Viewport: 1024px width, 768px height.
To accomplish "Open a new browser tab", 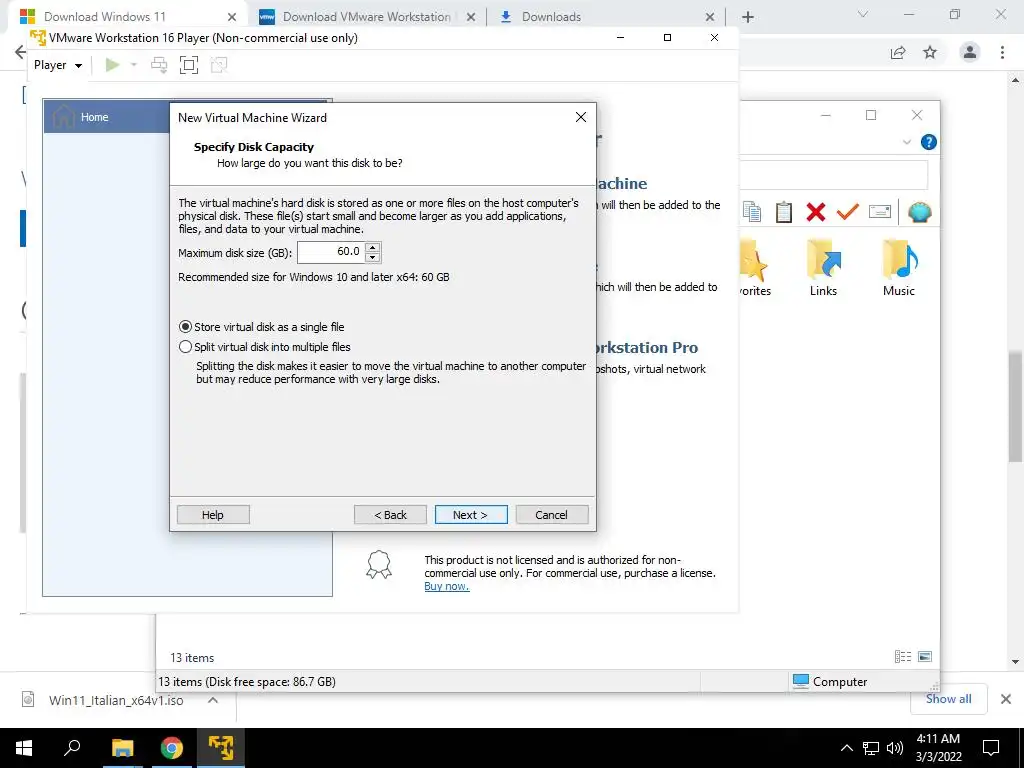I will click(x=748, y=17).
